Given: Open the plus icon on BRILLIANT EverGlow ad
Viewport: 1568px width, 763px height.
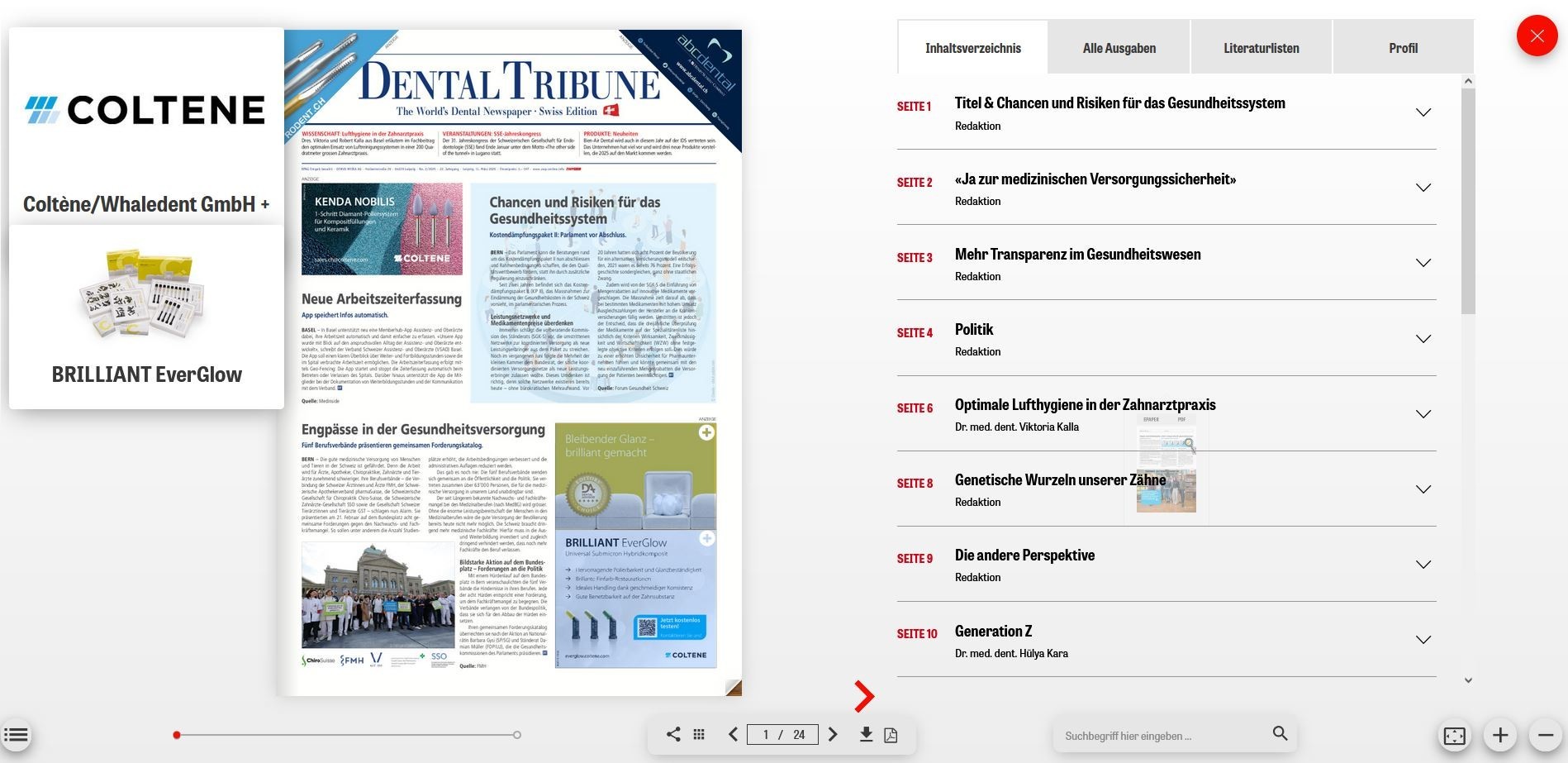Looking at the screenshot, I should point(707,538).
